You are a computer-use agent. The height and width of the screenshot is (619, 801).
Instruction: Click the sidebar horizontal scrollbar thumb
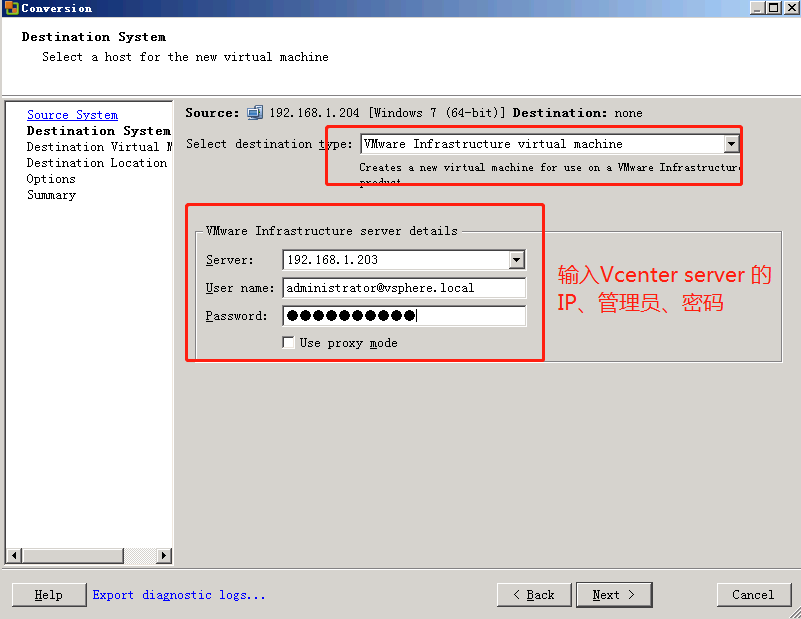(73, 556)
